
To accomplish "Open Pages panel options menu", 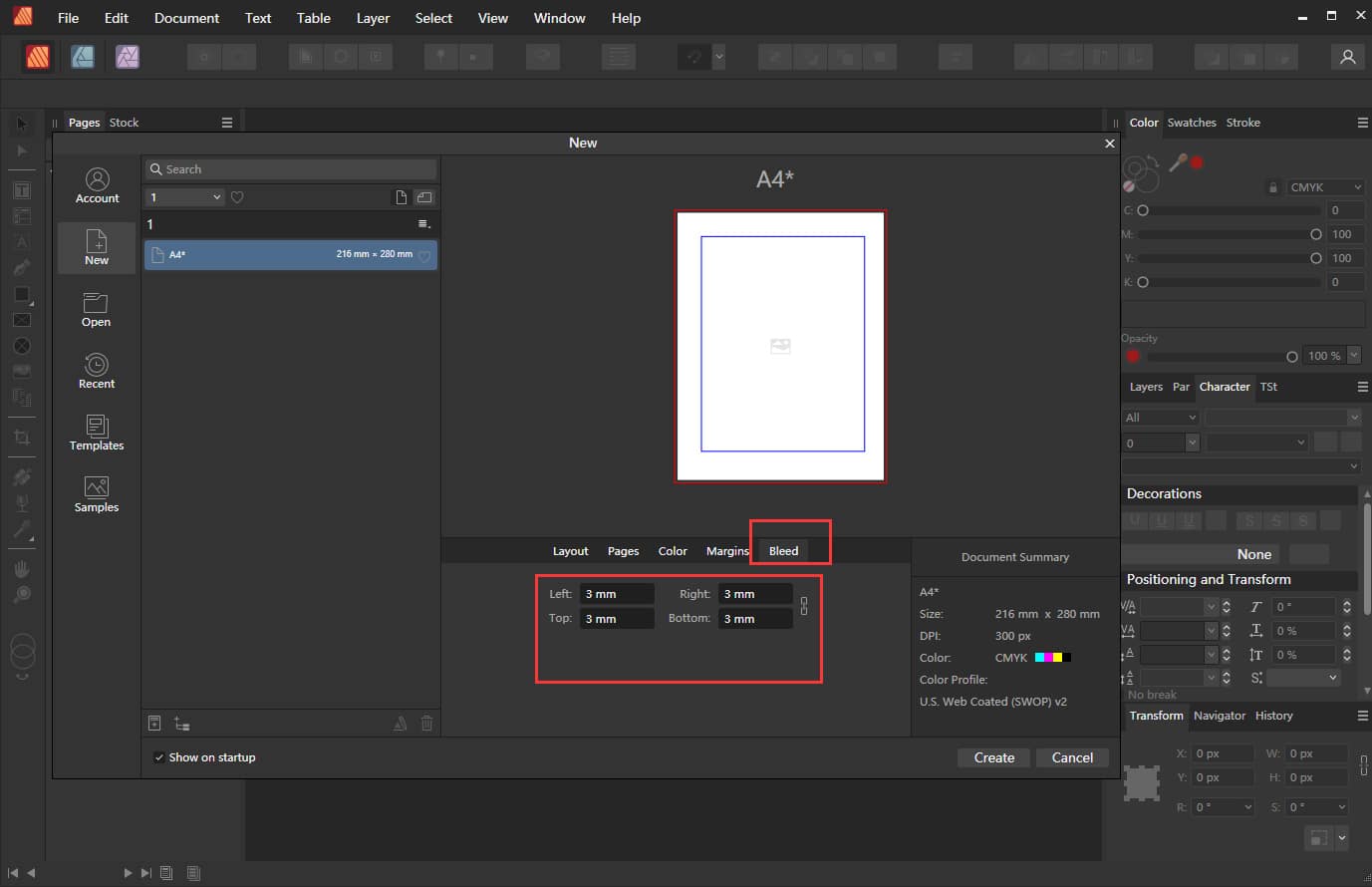I will coord(227,123).
